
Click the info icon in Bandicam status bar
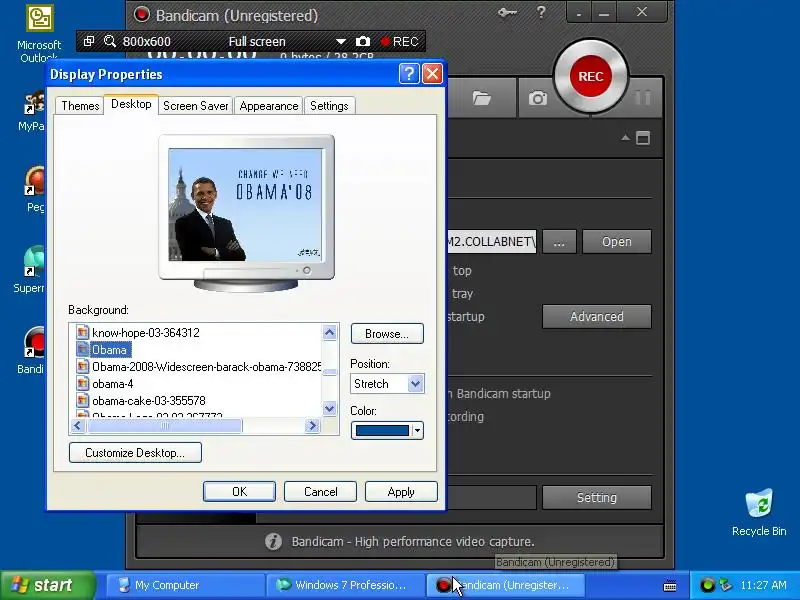click(x=273, y=541)
